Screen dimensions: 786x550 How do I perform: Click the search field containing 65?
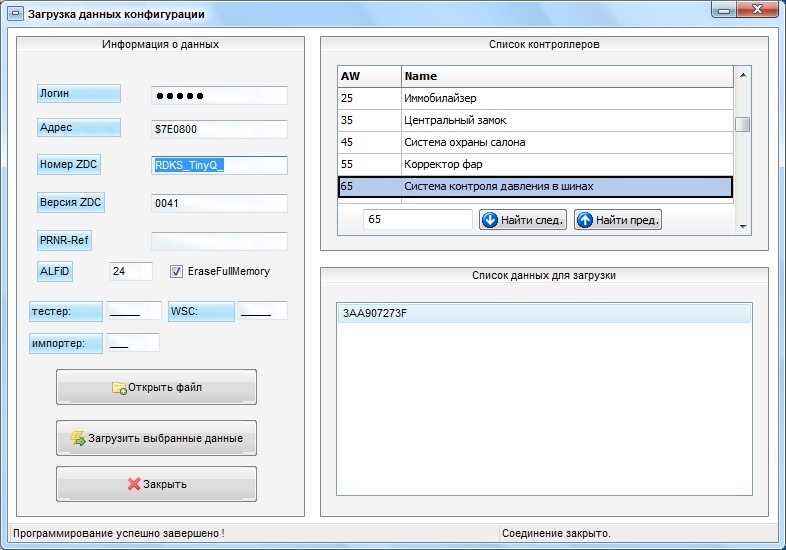click(418, 220)
